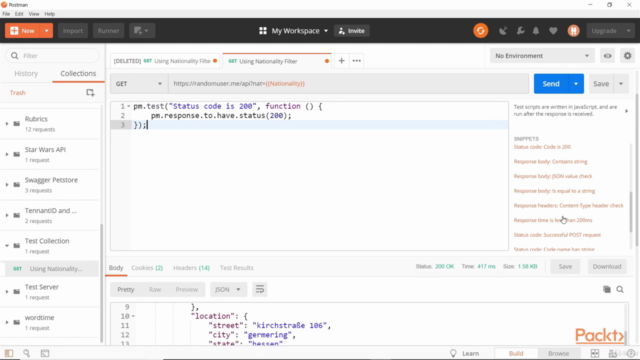
Task: Open Test Results tab
Action: click(237, 268)
